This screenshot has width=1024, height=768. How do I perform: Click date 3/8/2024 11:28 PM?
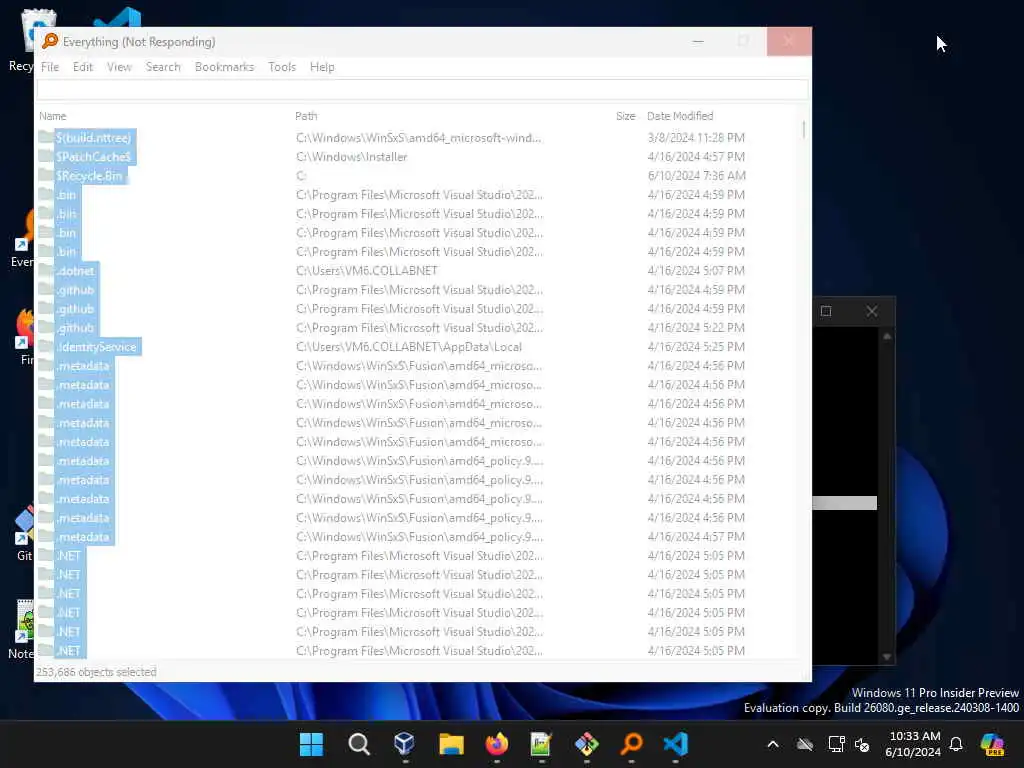[696, 138]
